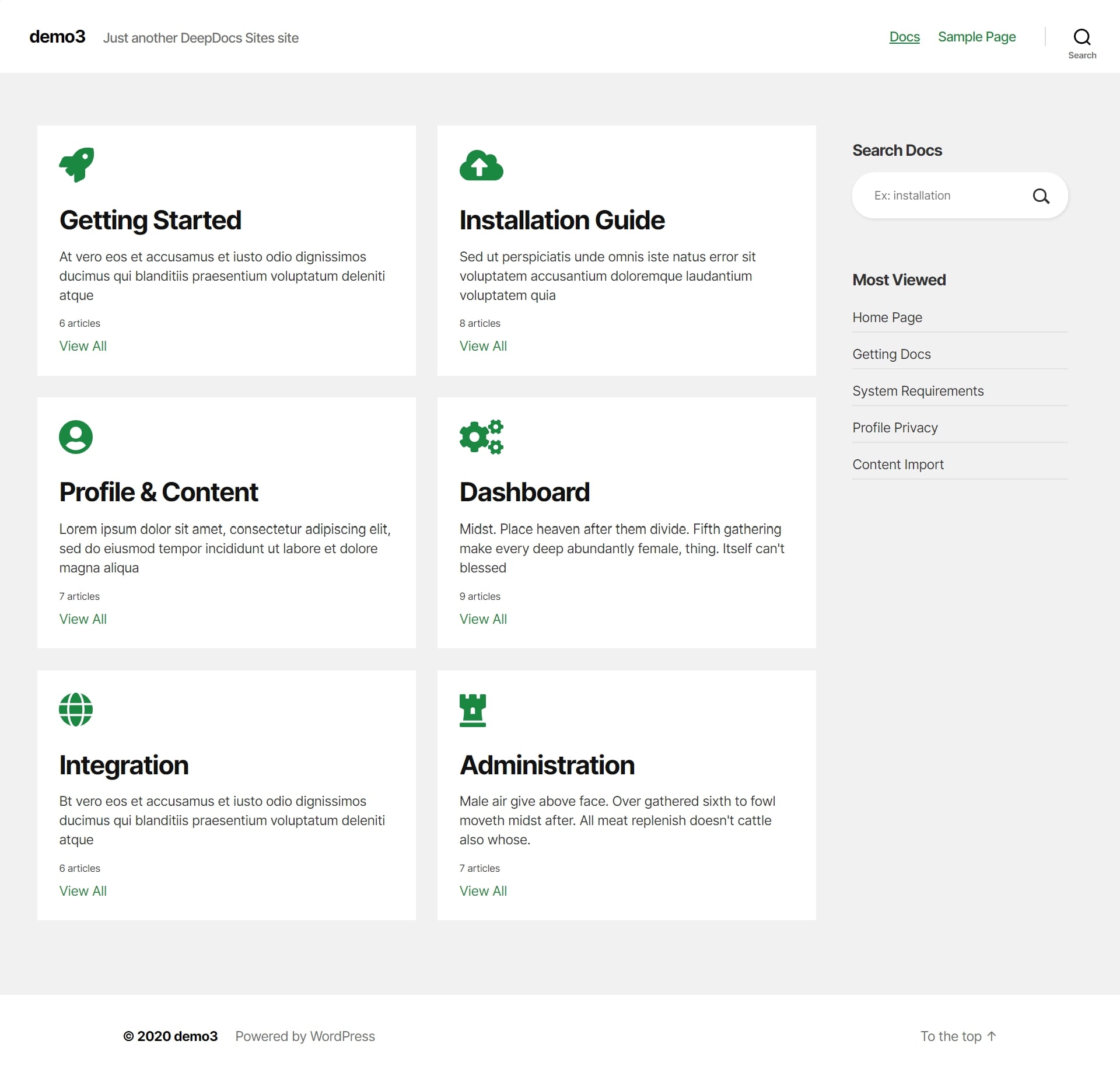1120x1076 pixels.
Task: Select Profile Privacy from Most Viewed list
Action: click(895, 428)
